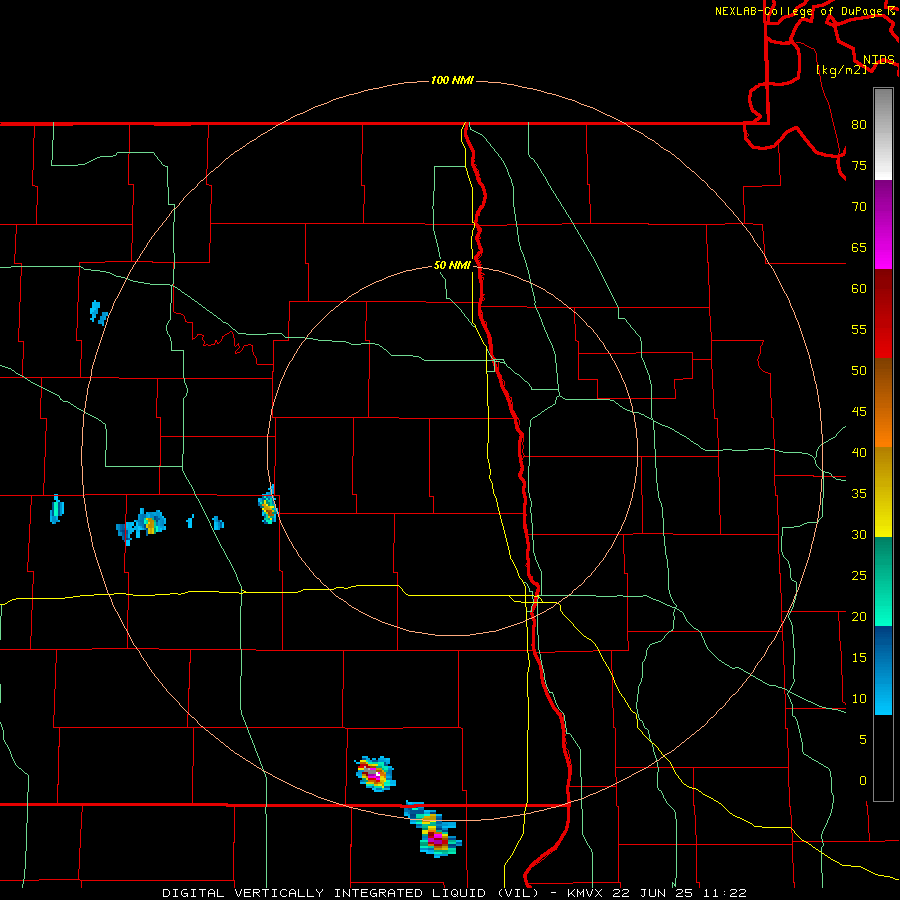
Task: Select the magenta segment of the color bar
Action: click(883, 224)
